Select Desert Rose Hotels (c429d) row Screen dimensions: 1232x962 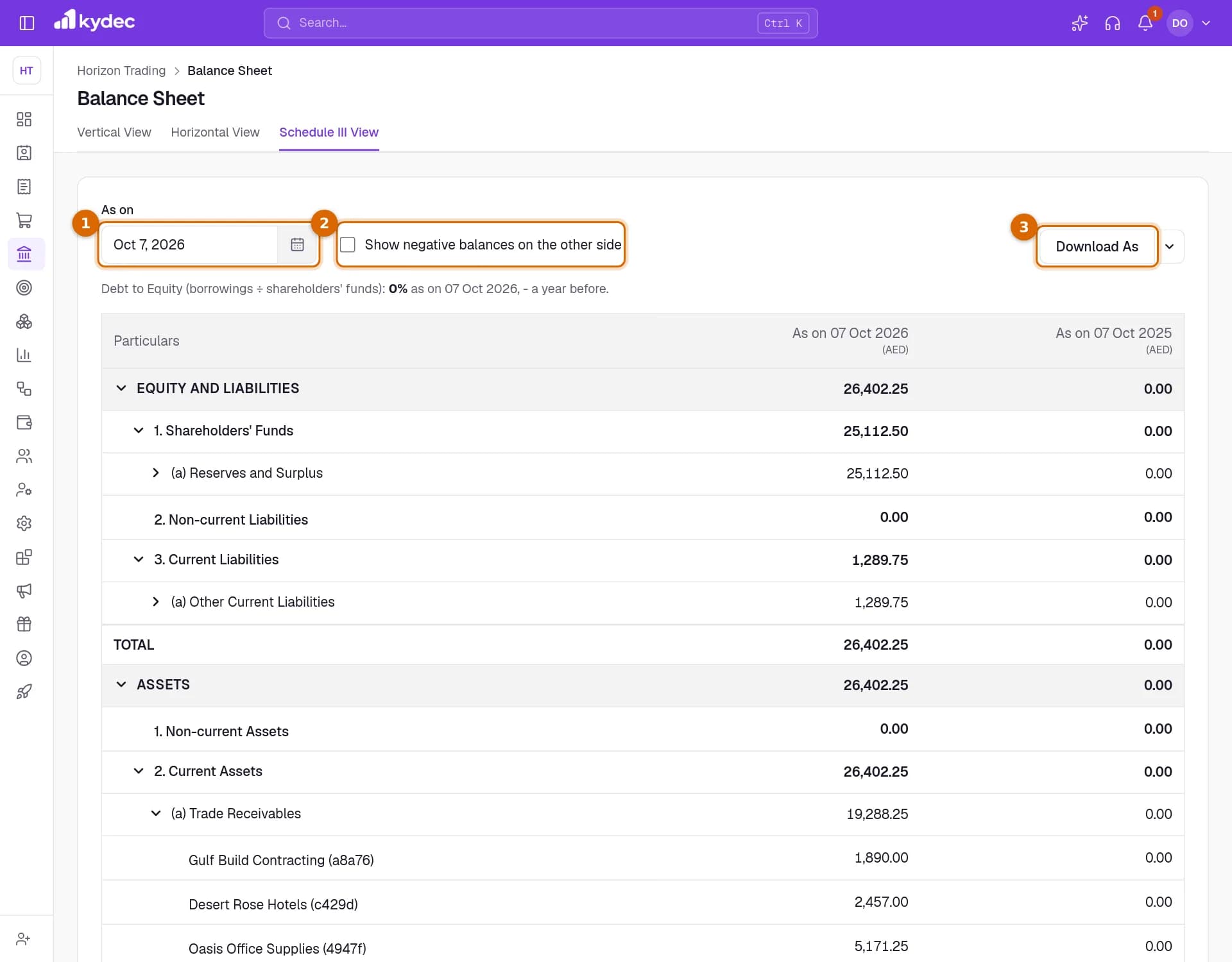click(x=642, y=902)
